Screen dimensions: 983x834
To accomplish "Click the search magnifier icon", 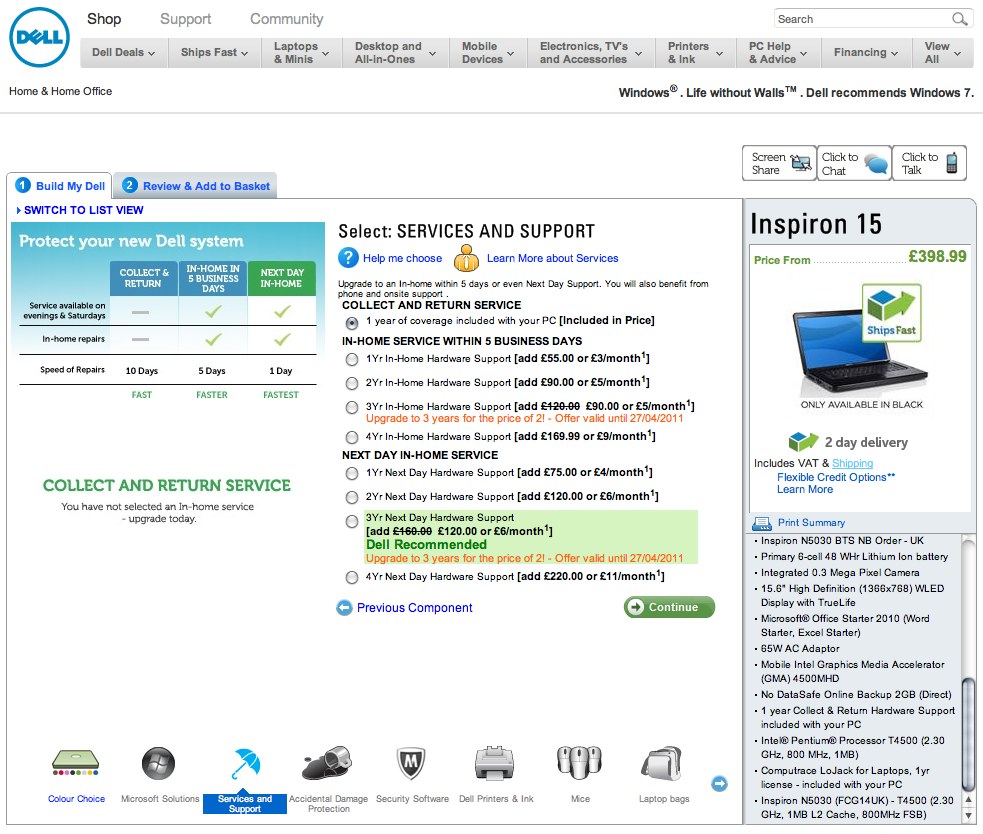I will click(960, 19).
